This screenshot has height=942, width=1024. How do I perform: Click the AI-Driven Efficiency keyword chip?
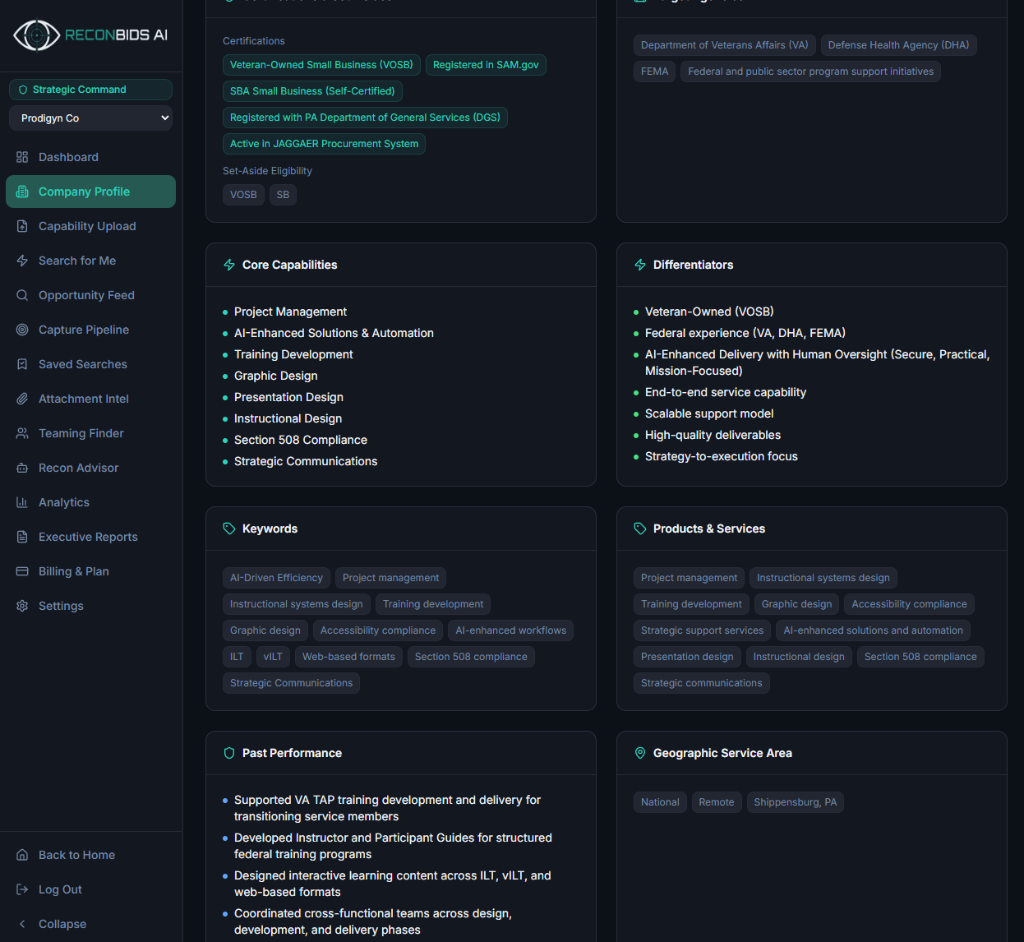pos(276,577)
